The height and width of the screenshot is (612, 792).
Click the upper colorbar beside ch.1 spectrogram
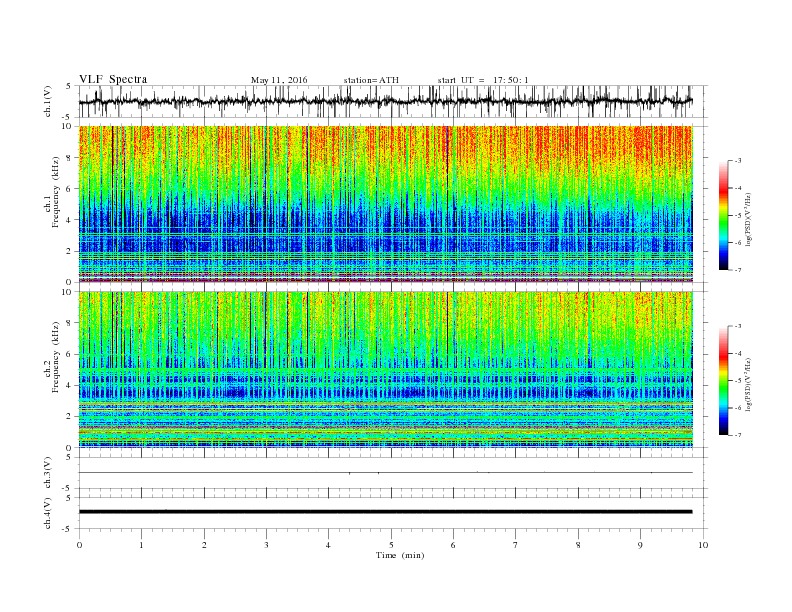[724, 215]
